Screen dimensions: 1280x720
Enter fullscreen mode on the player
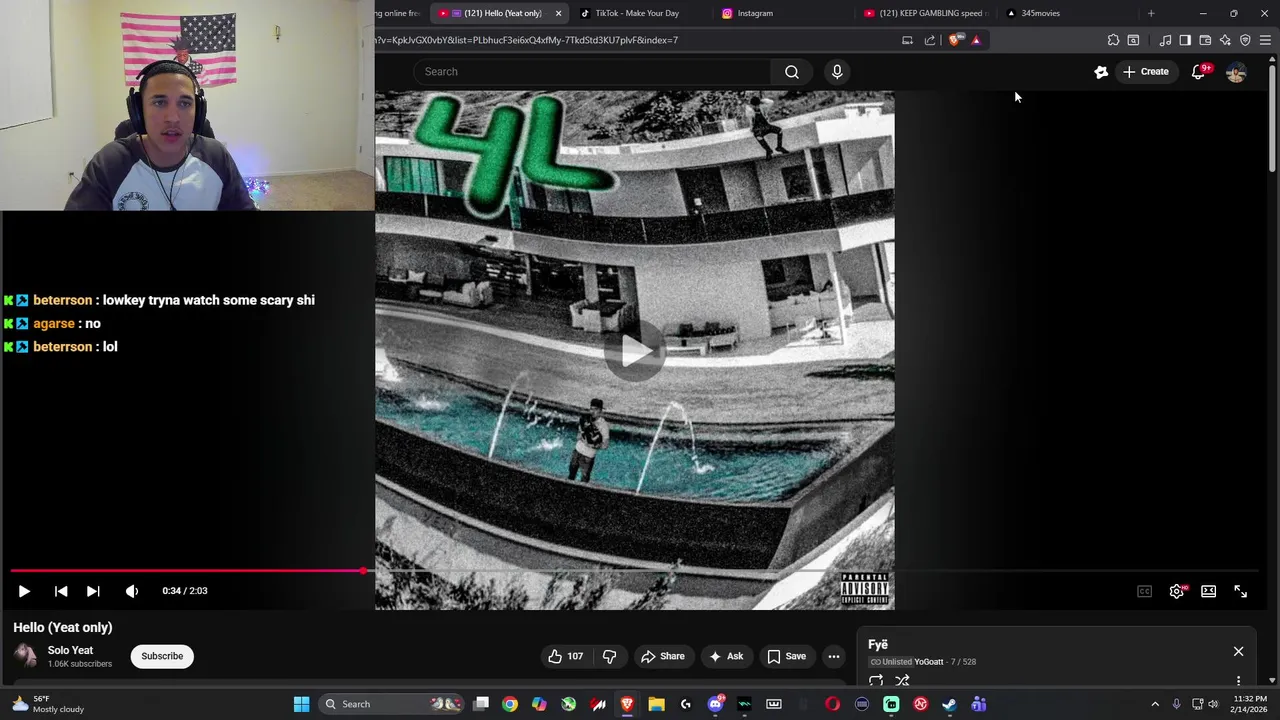click(x=1240, y=591)
